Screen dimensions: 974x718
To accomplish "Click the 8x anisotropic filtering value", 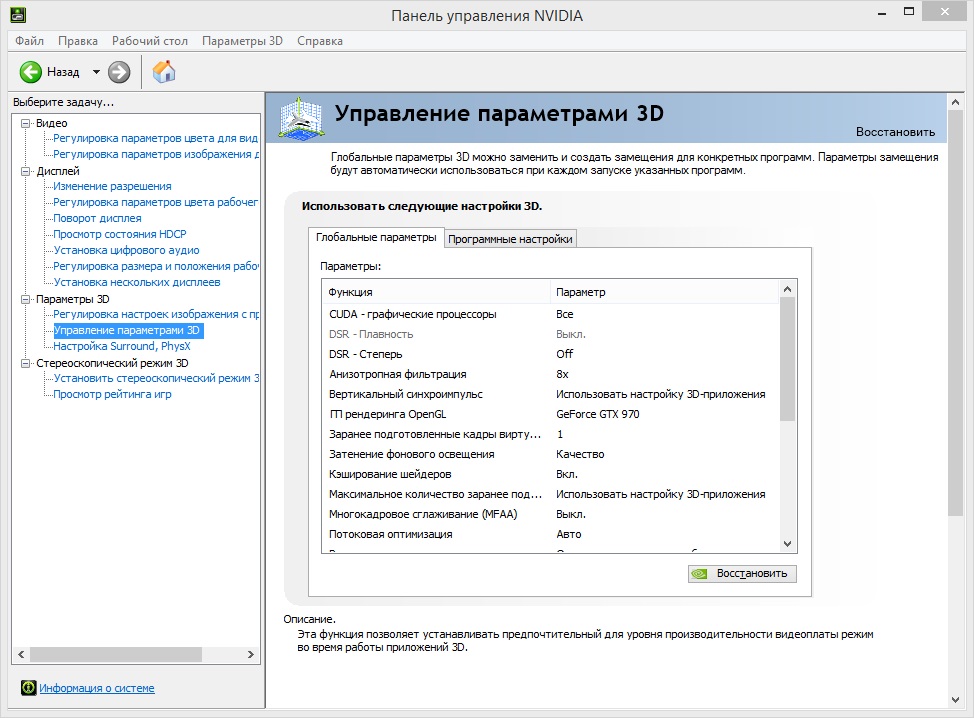I will click(x=562, y=375).
